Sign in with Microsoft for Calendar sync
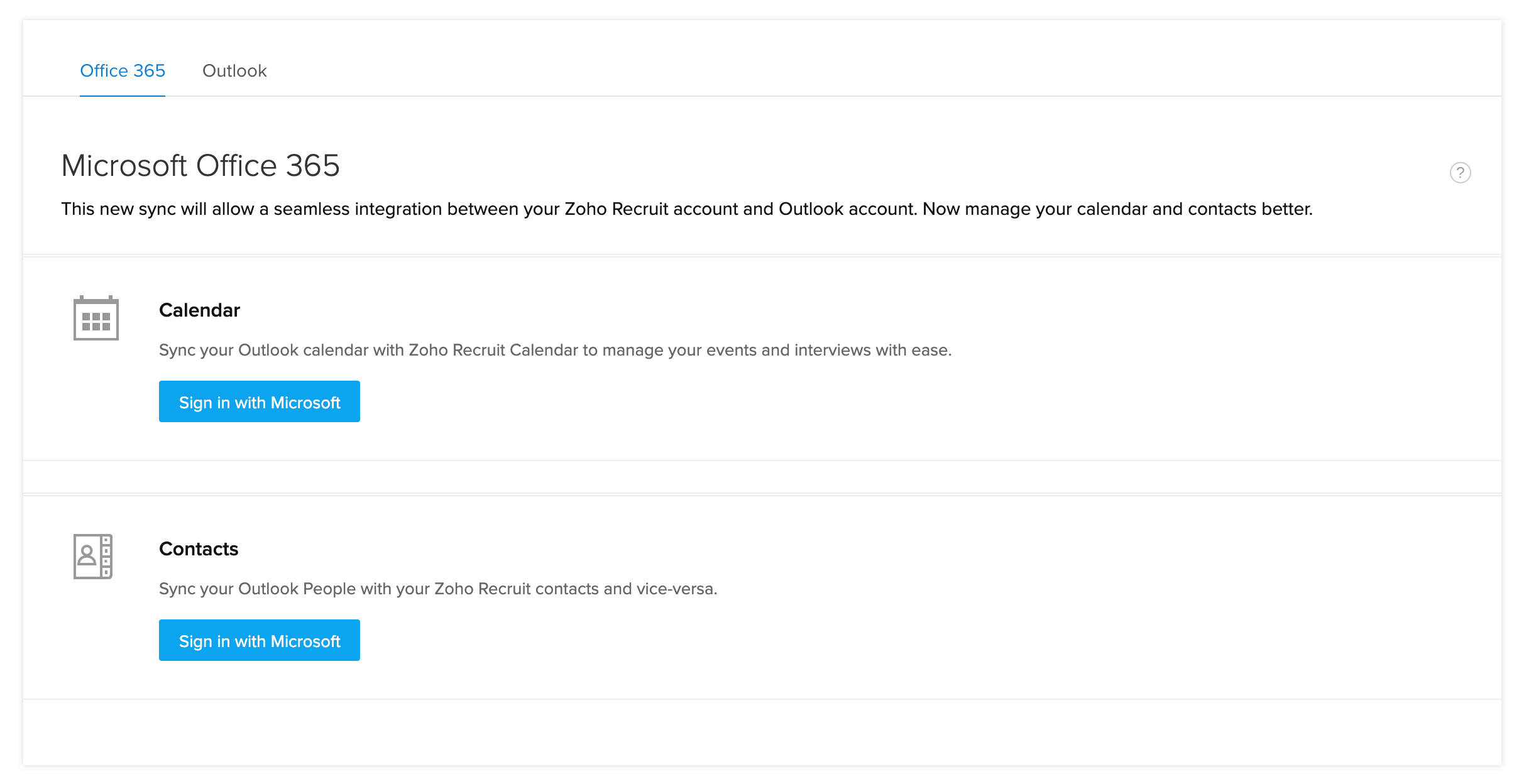This screenshot has width=1519, height=784. tap(259, 402)
